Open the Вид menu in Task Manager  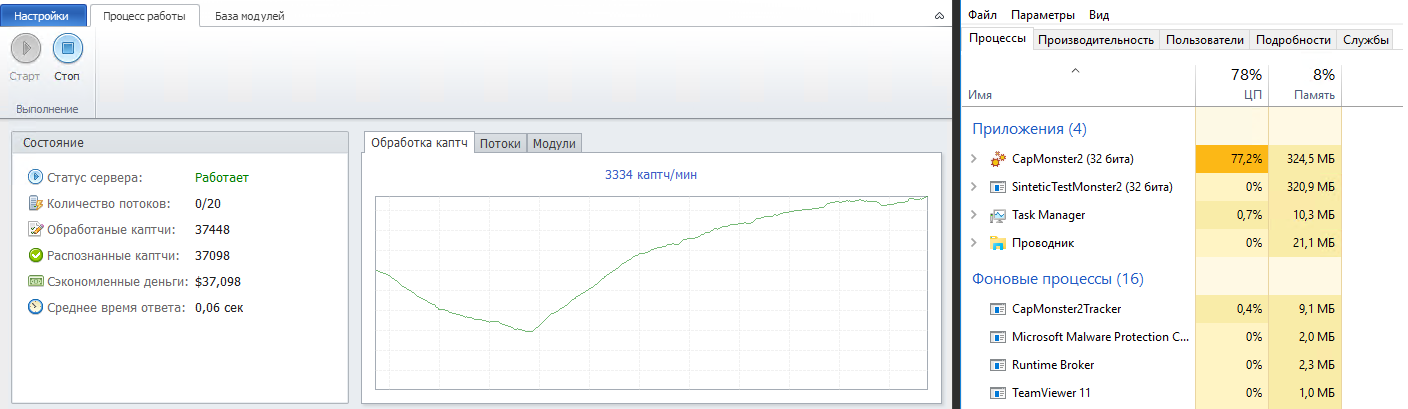coord(1099,15)
